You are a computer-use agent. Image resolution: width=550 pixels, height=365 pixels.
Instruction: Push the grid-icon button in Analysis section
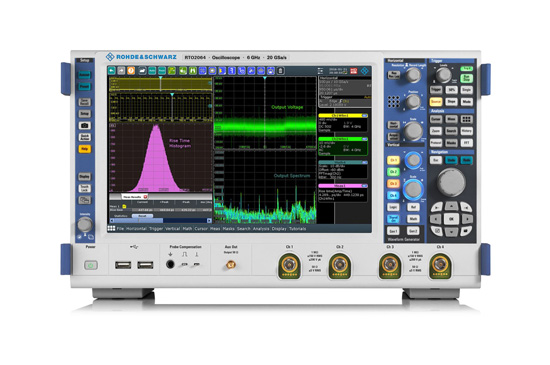467,119
